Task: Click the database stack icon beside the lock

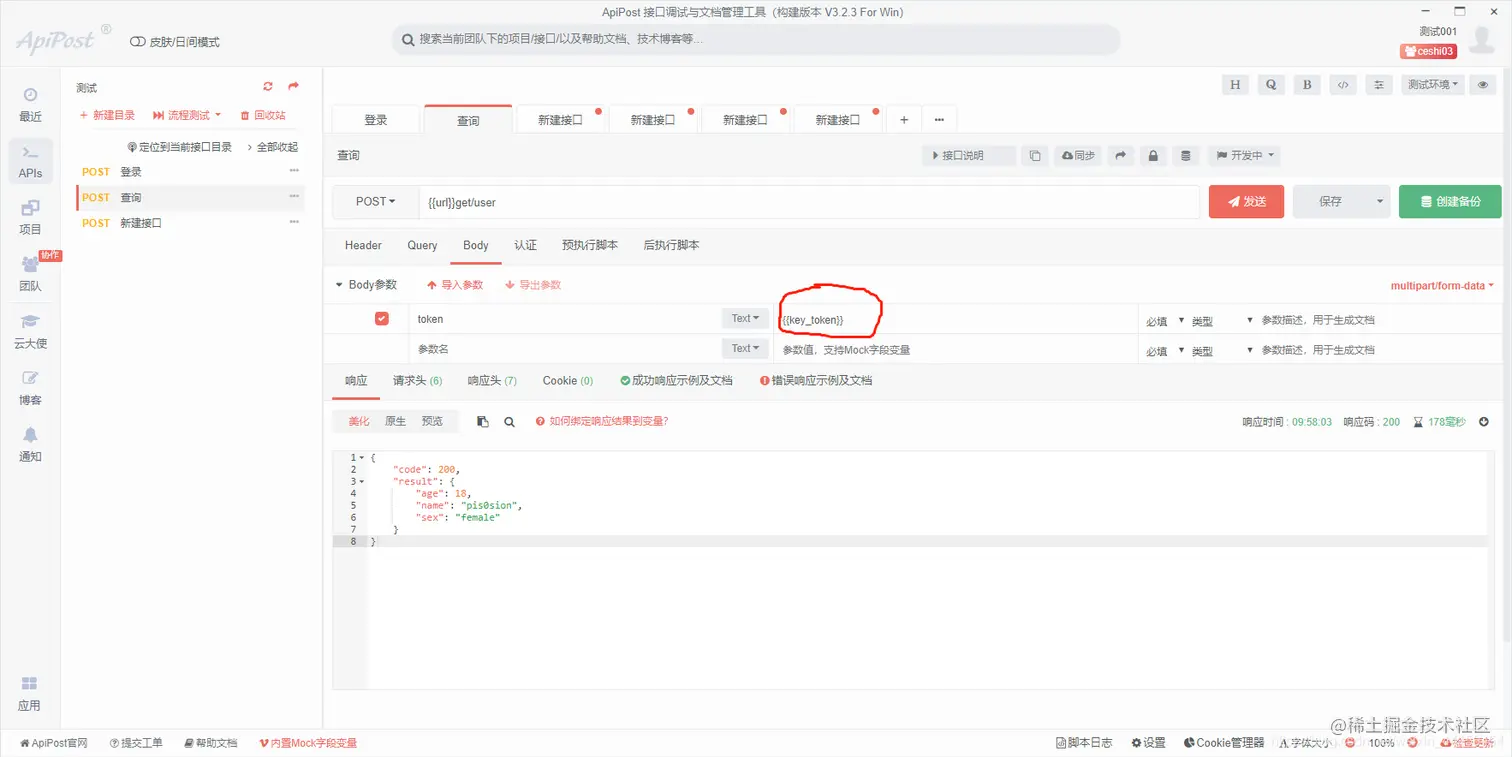Action: tap(1186, 156)
